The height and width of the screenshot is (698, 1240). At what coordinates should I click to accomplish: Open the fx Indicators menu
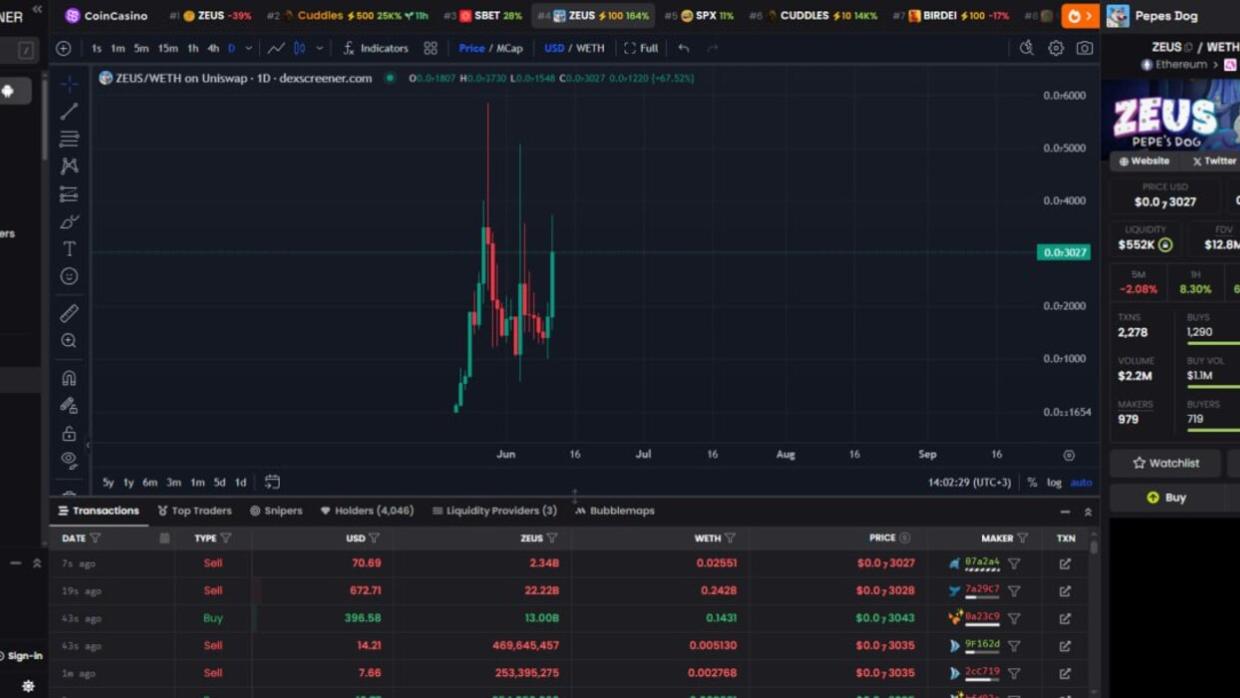[x=376, y=48]
